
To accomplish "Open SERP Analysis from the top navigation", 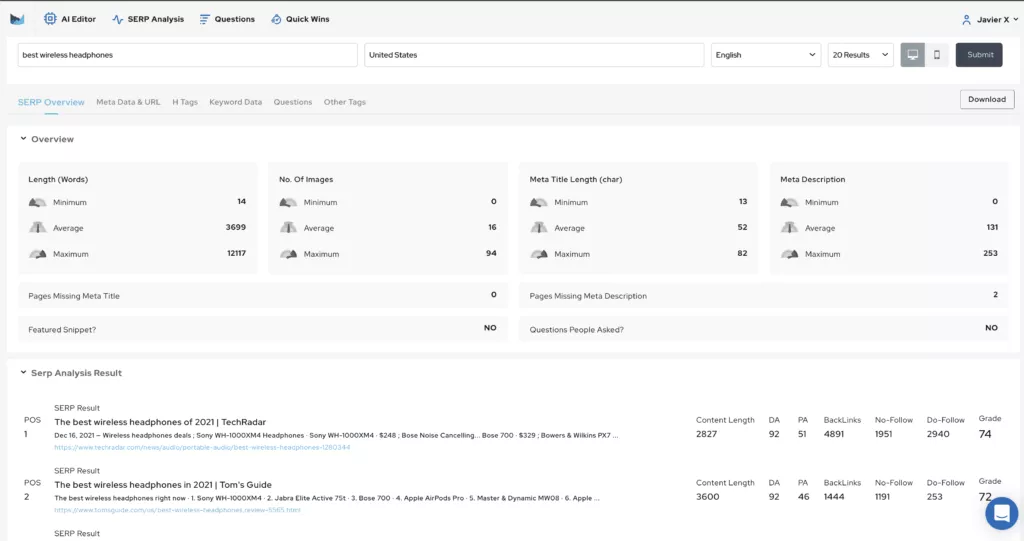I will 148,19.
